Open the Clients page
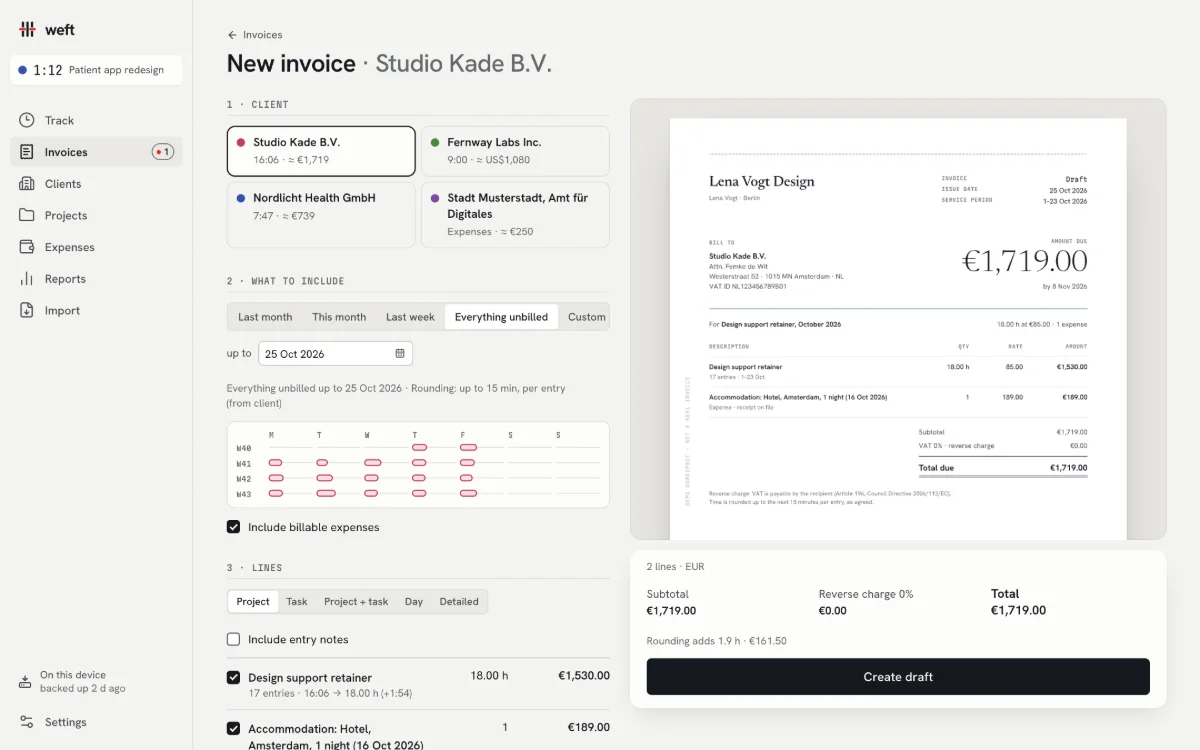Screen dimensions: 1200x750 click(x=96, y=184)
